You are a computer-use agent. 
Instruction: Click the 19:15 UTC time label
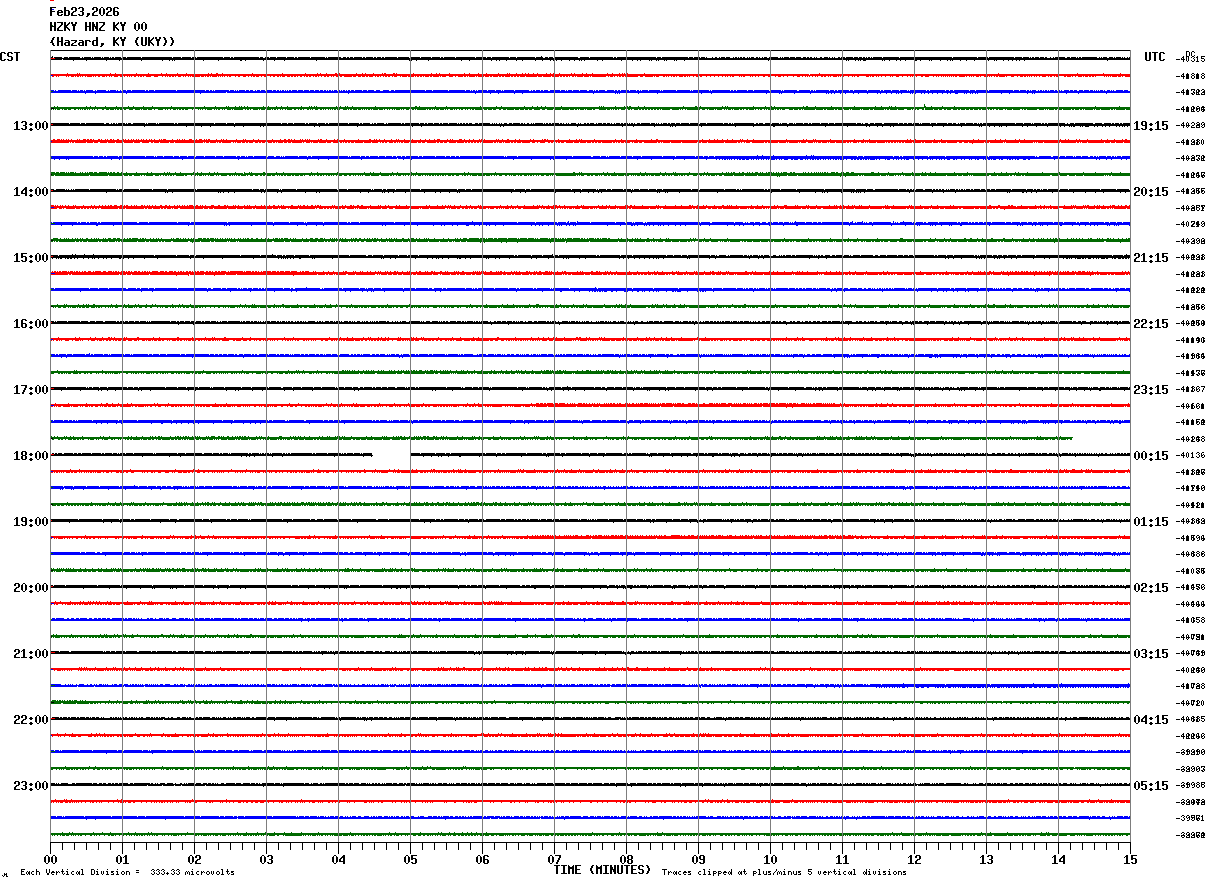1150,126
